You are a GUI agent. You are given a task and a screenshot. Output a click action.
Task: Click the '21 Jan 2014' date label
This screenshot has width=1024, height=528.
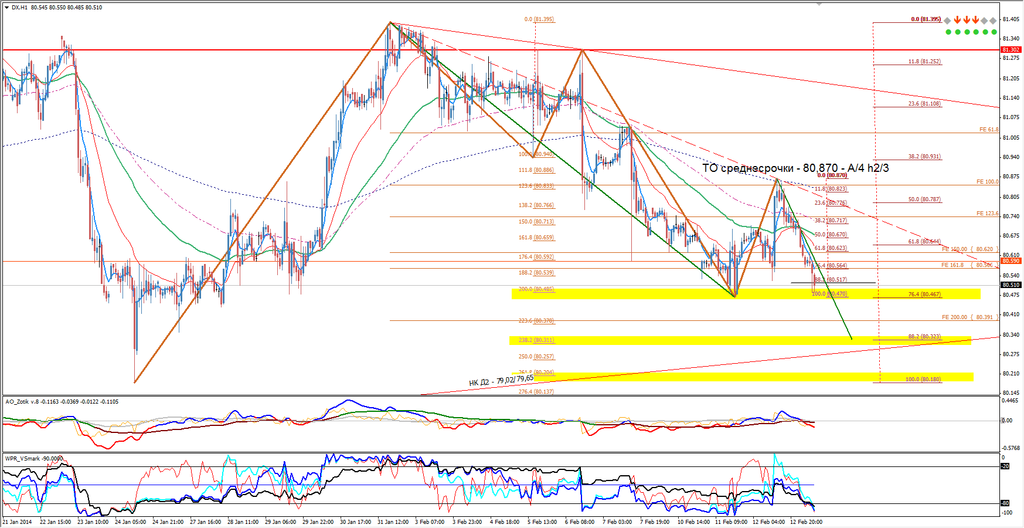pyautogui.click(x=17, y=522)
